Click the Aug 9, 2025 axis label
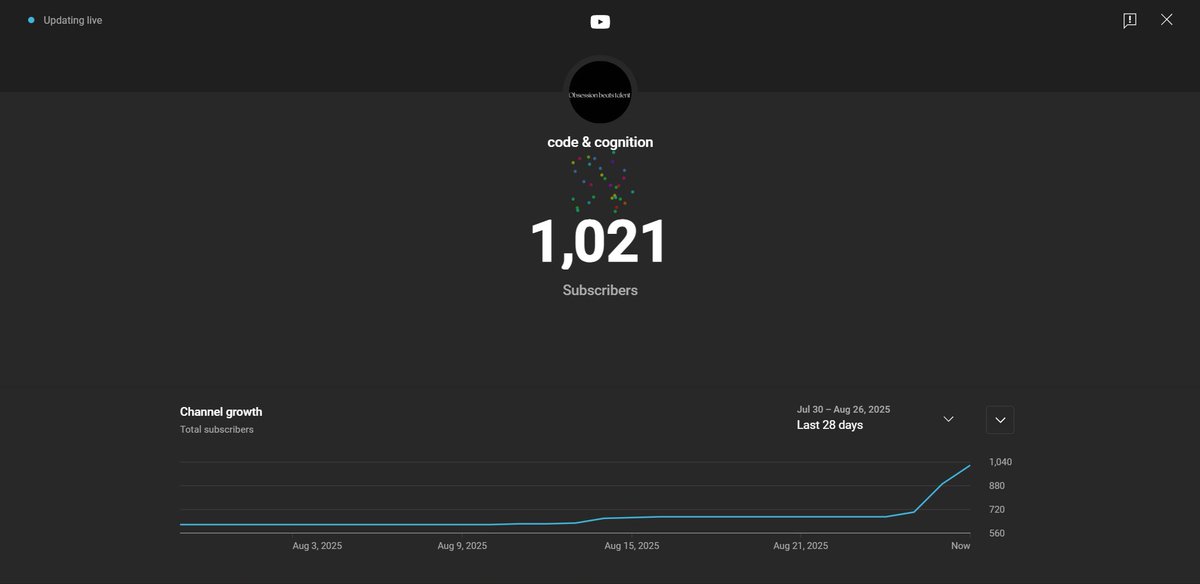The width and height of the screenshot is (1200, 584). (462, 546)
